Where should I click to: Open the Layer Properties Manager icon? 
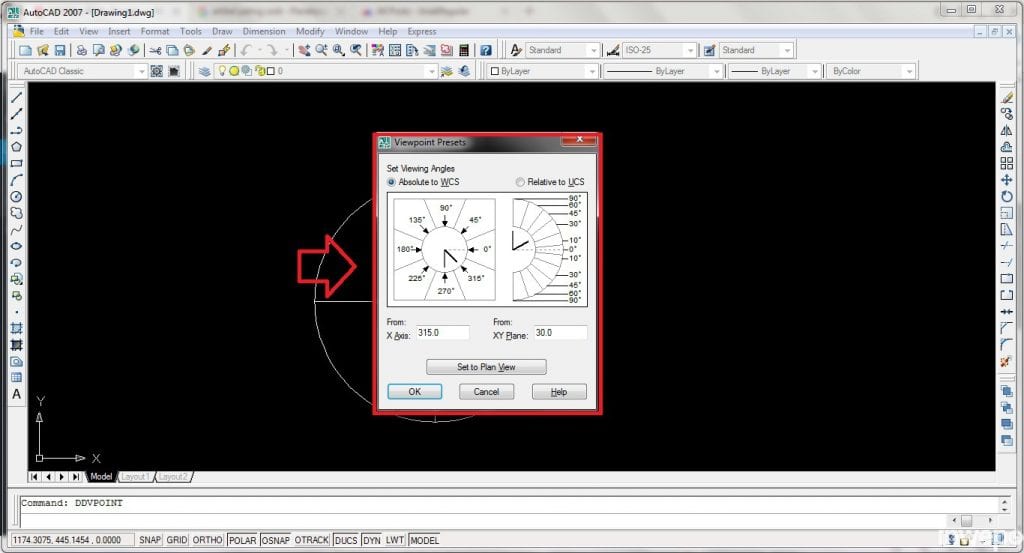pos(205,72)
